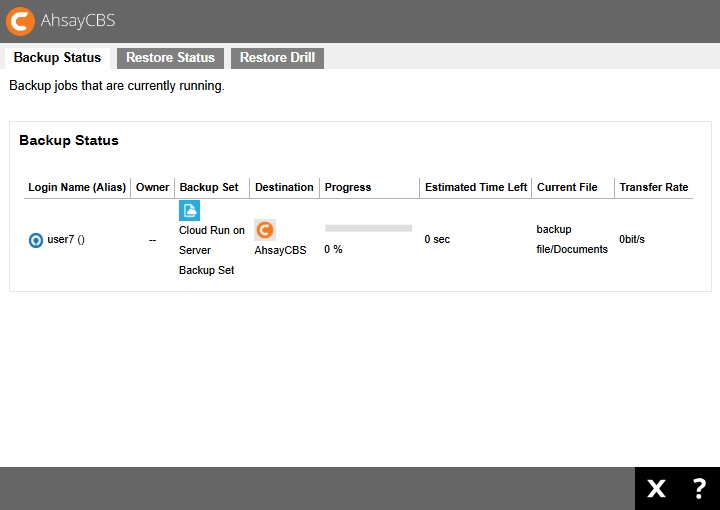The image size is (720, 510).
Task: Click the user7 account icon
Action: tap(36, 240)
